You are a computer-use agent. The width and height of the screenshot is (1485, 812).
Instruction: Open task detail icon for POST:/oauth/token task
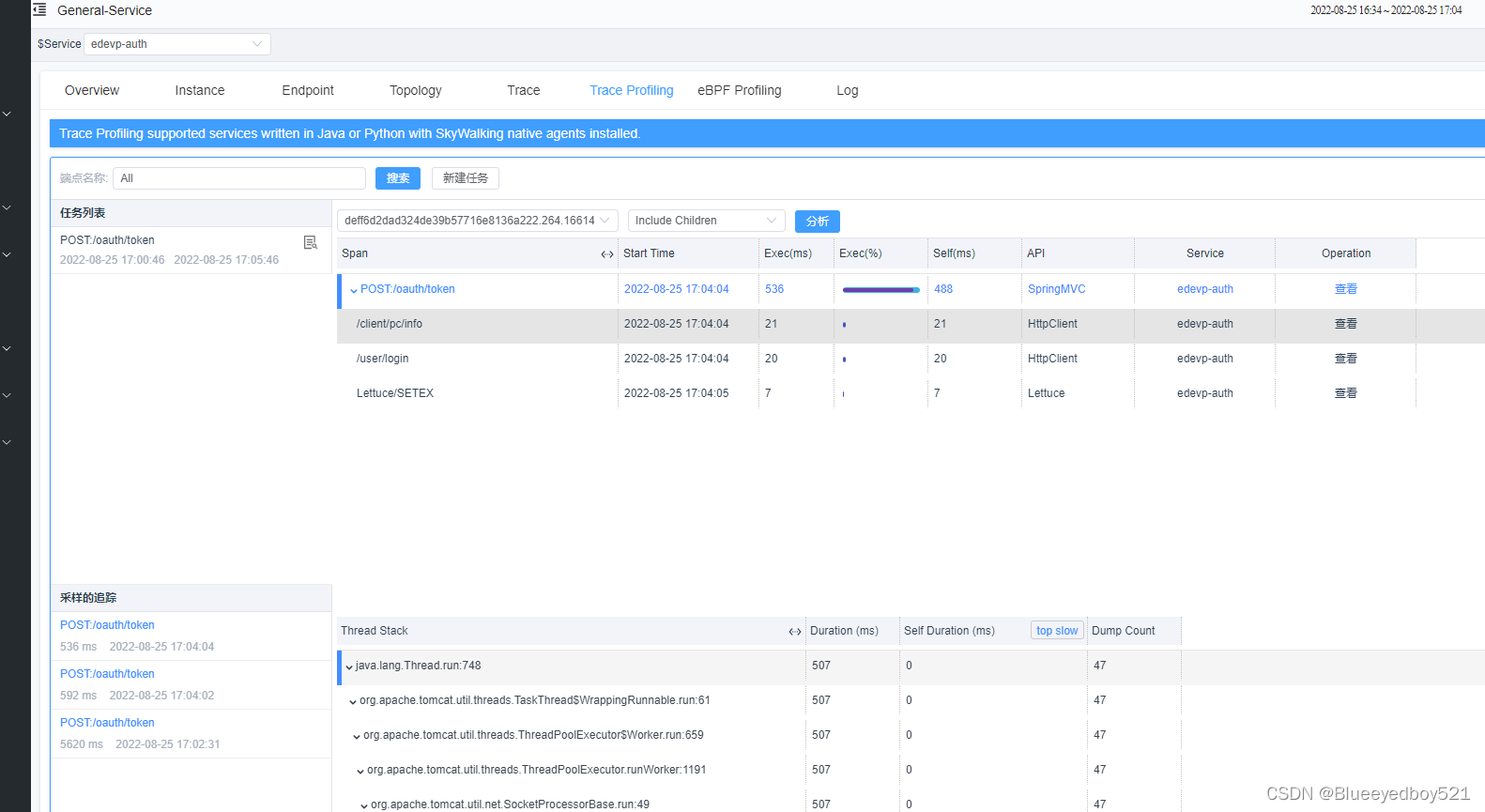311,242
